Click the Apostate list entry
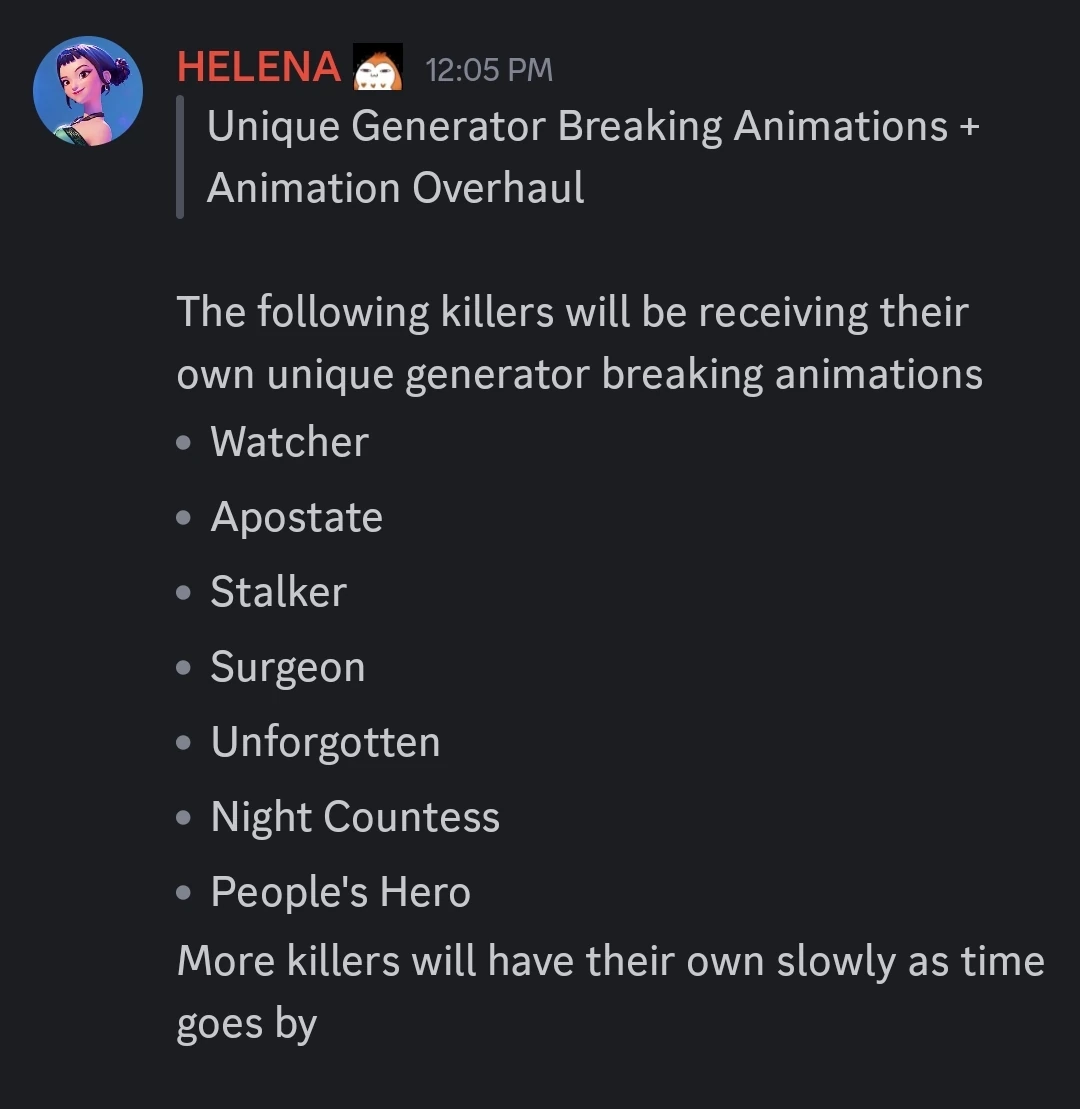The image size is (1080, 1109). [296, 518]
